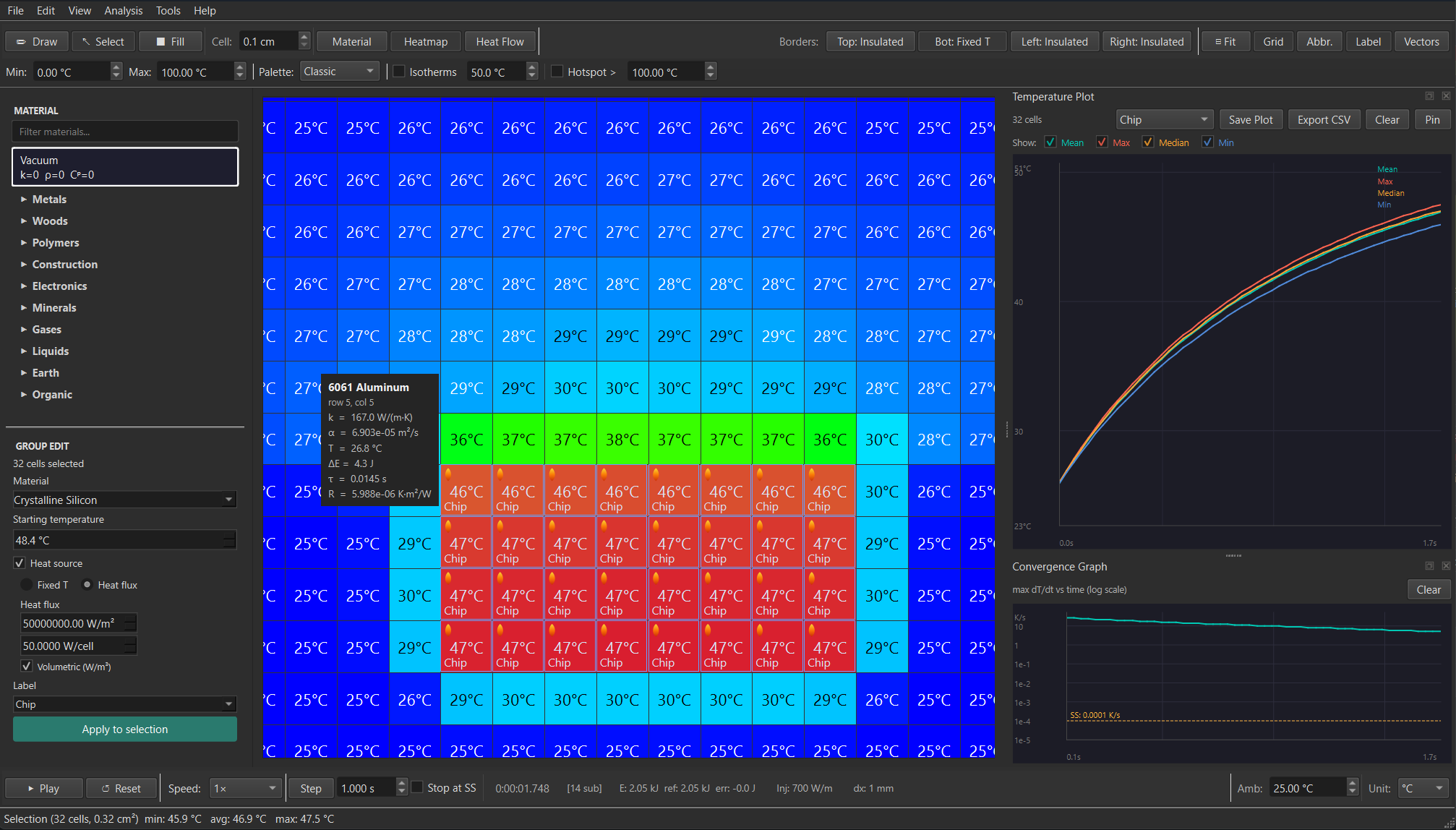Click the Fit view button
The image size is (1456, 830).
(1225, 42)
